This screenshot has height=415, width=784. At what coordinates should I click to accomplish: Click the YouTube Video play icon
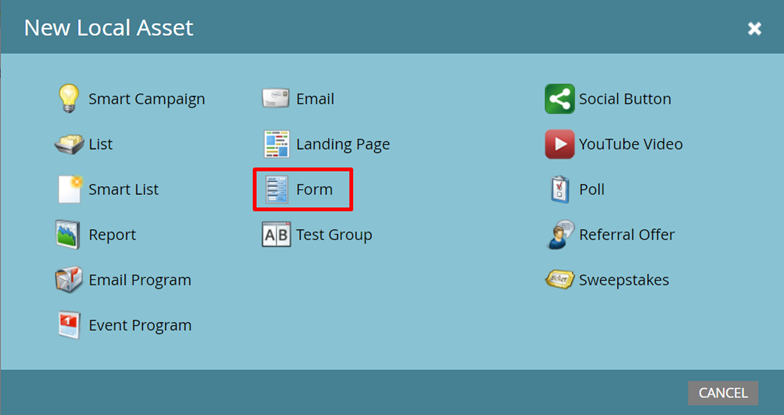560,144
